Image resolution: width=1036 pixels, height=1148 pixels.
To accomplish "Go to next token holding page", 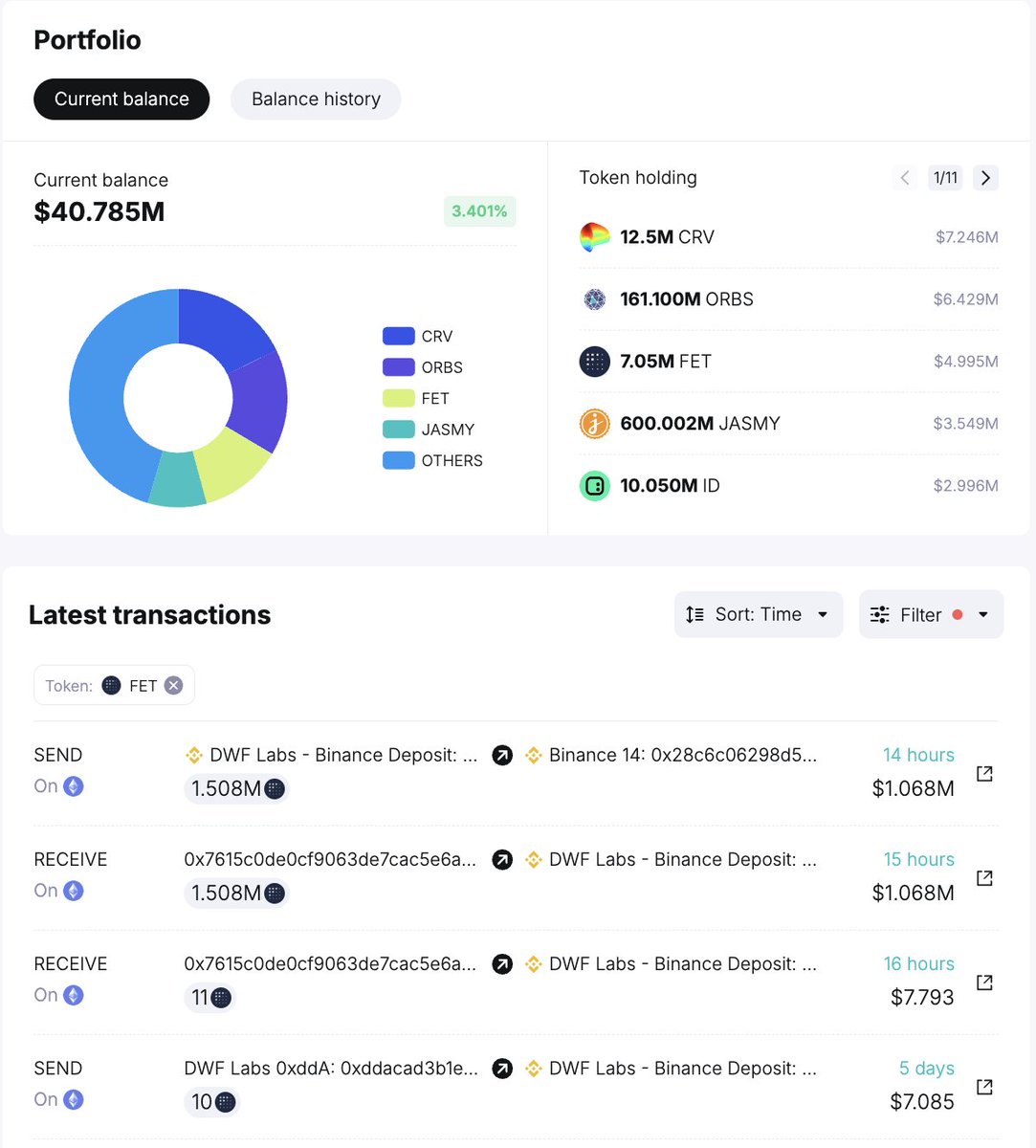I will click(x=986, y=178).
